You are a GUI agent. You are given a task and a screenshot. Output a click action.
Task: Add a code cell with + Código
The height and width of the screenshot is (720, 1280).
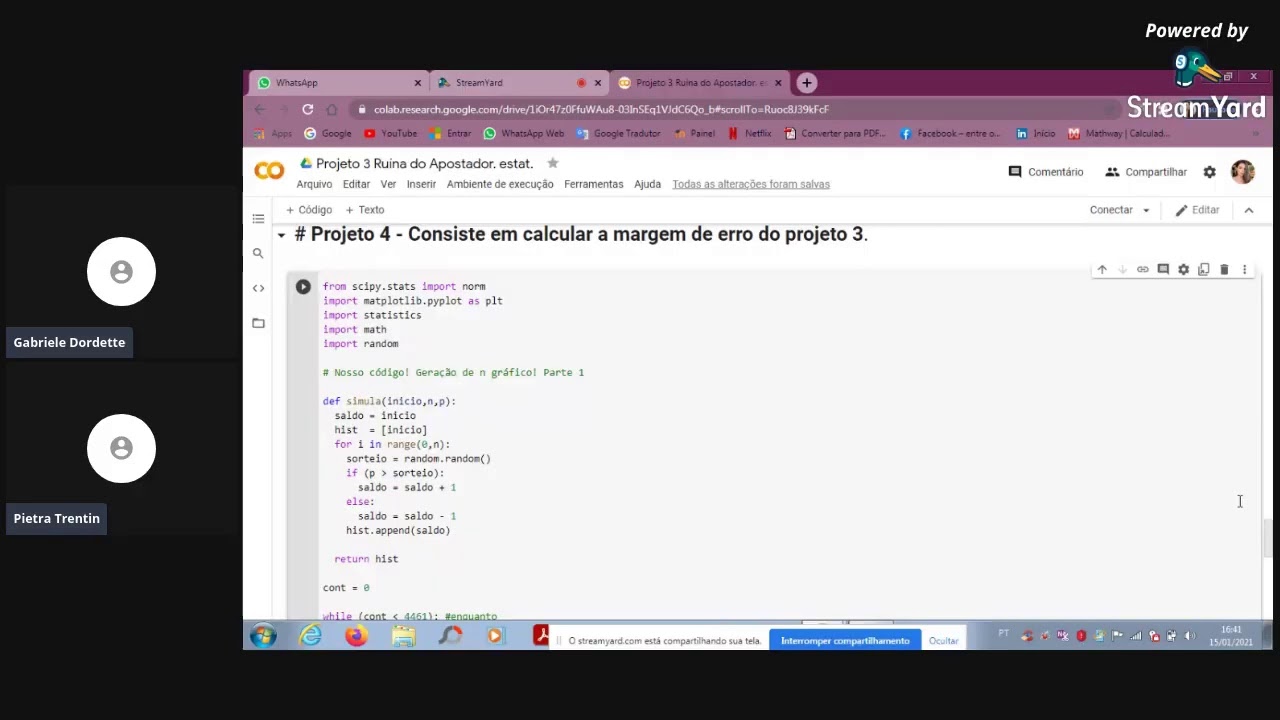tap(309, 210)
